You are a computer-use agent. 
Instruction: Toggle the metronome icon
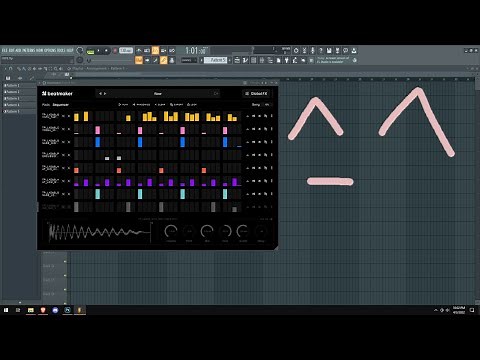(x=139, y=51)
